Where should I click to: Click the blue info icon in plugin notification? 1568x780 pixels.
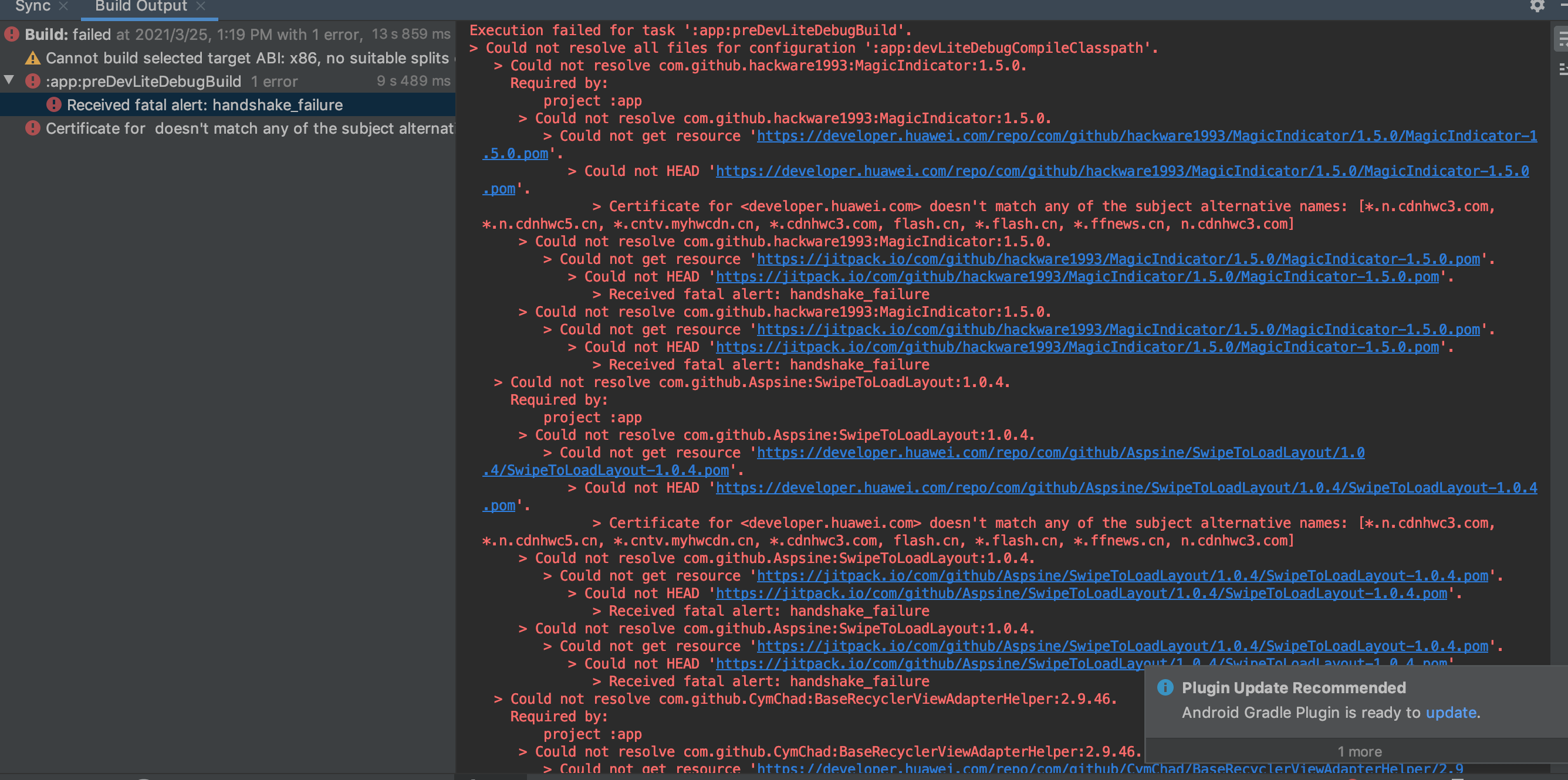point(1164,687)
